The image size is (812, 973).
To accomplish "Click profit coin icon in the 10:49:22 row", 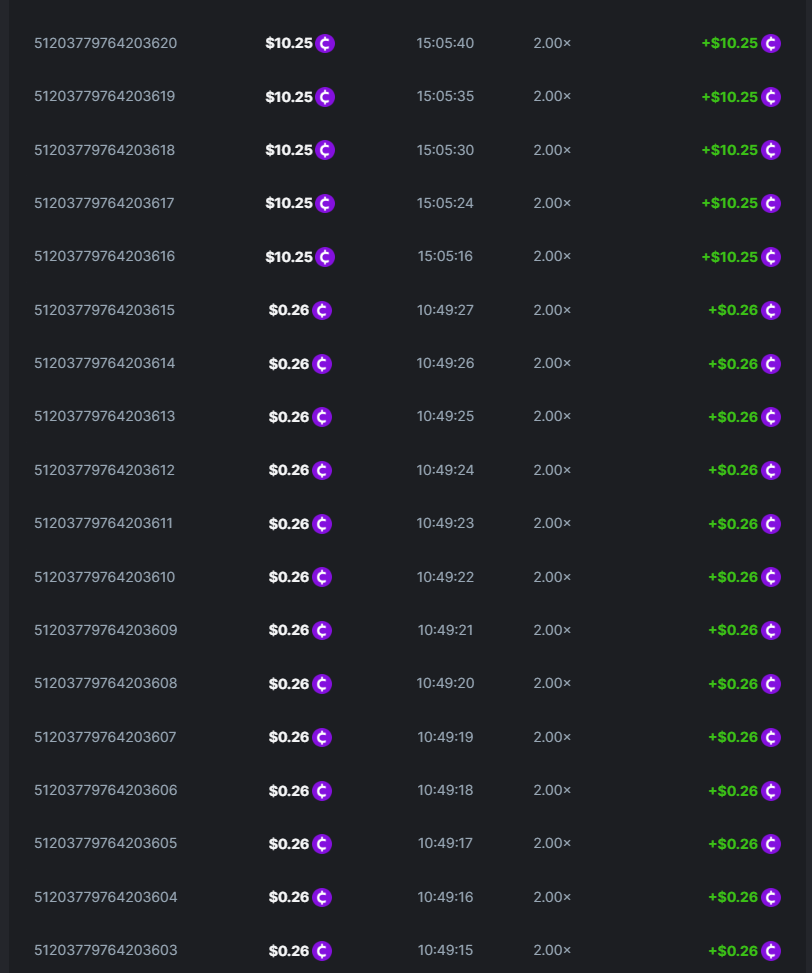I will (771, 577).
